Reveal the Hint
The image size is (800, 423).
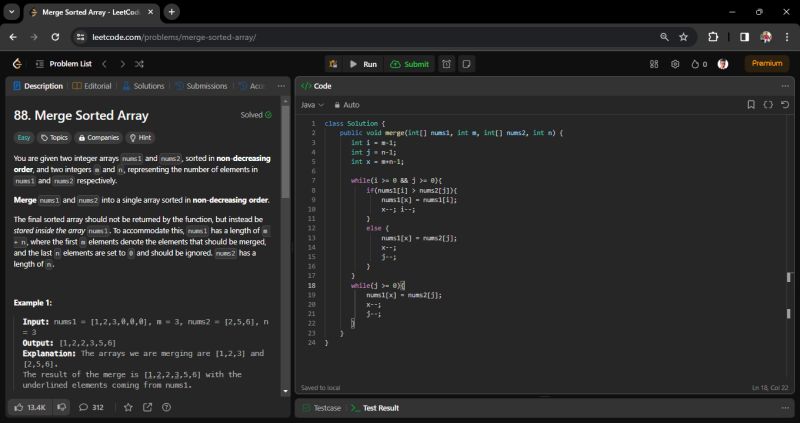140,138
